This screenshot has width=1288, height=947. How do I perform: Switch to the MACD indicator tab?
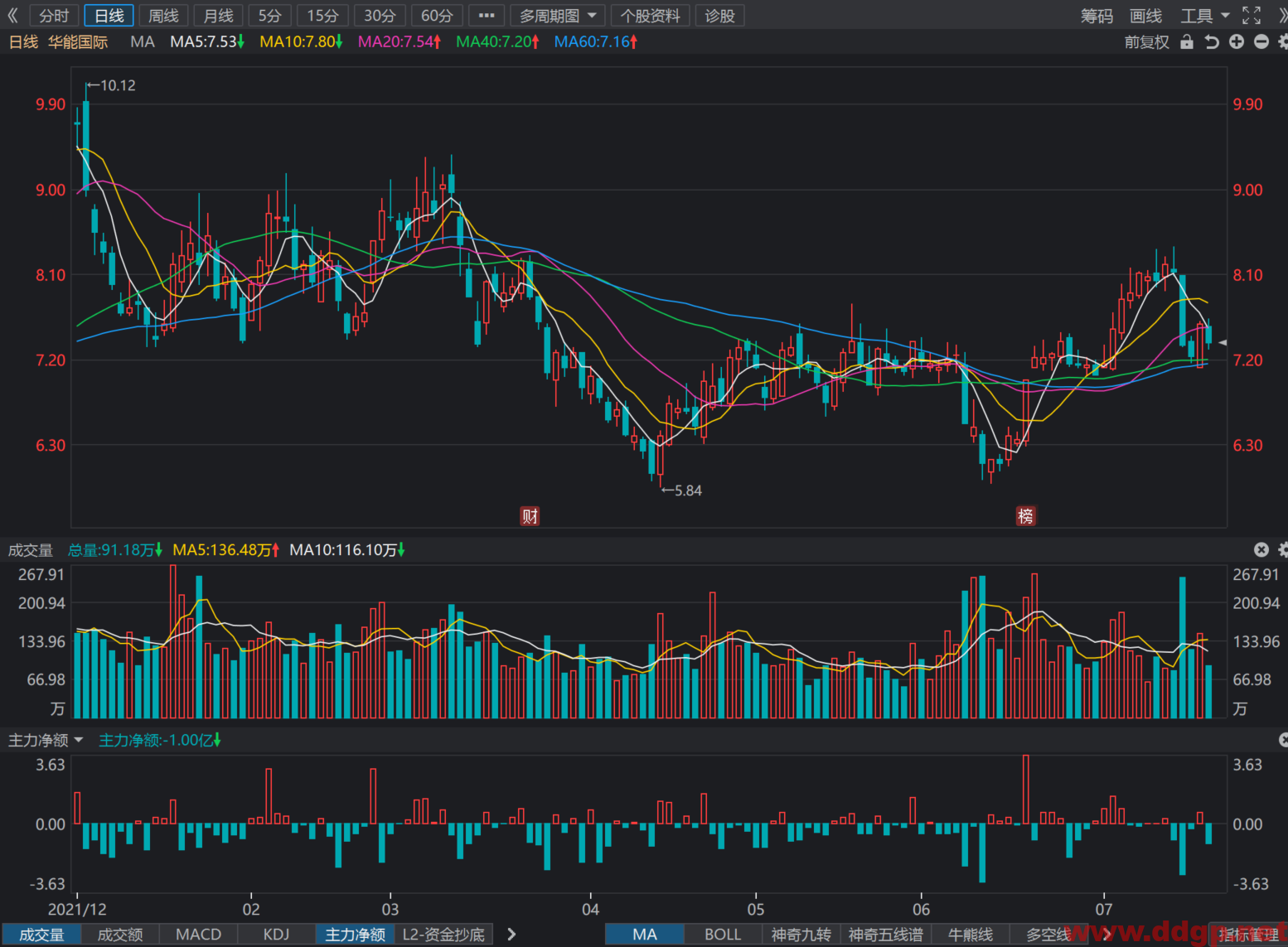tap(198, 935)
